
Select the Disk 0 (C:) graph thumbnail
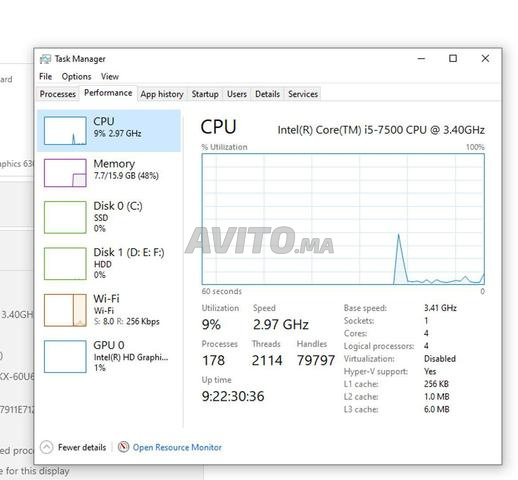coord(65,217)
